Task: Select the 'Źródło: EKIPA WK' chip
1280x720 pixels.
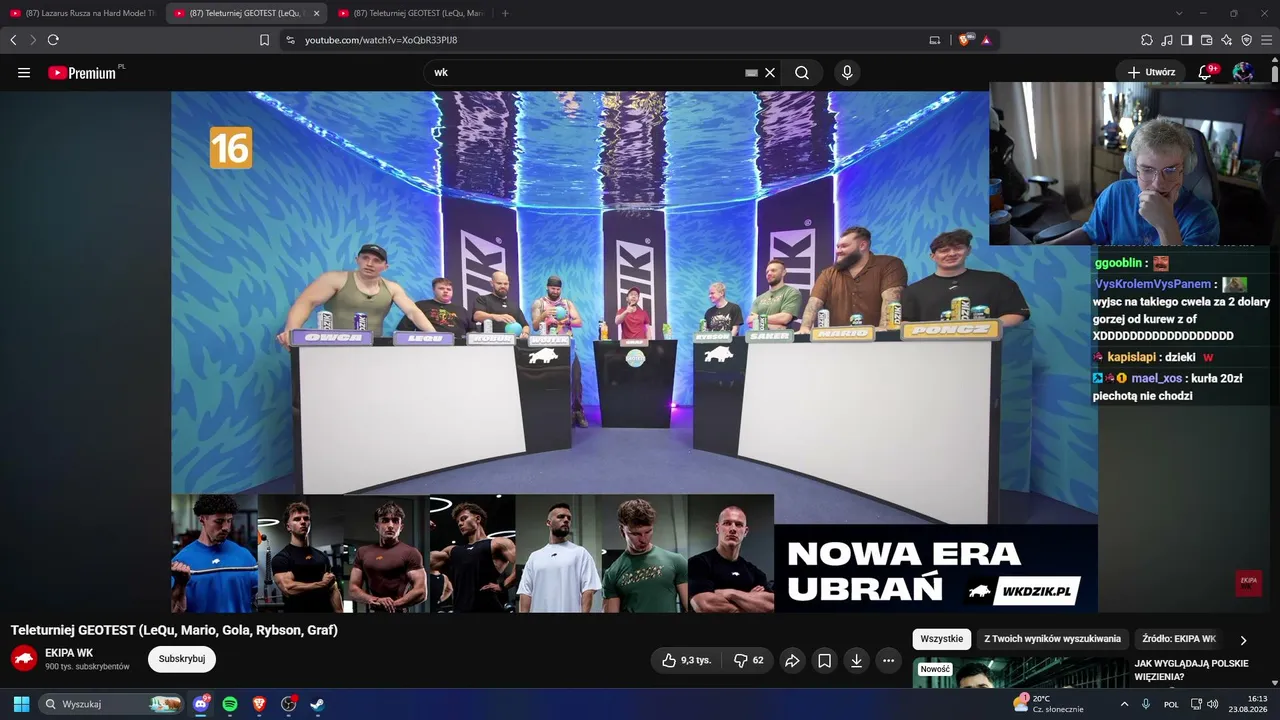Action: [1179, 639]
